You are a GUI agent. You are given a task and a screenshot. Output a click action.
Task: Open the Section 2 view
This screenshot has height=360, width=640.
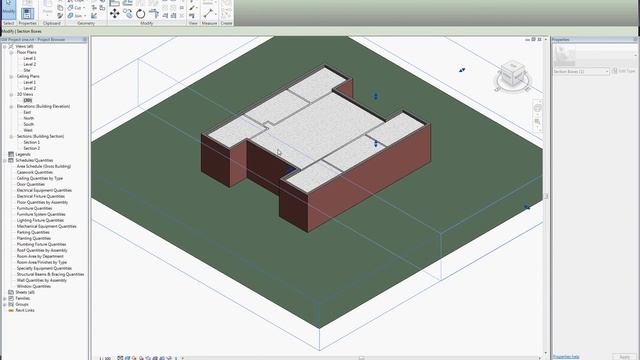31,148
